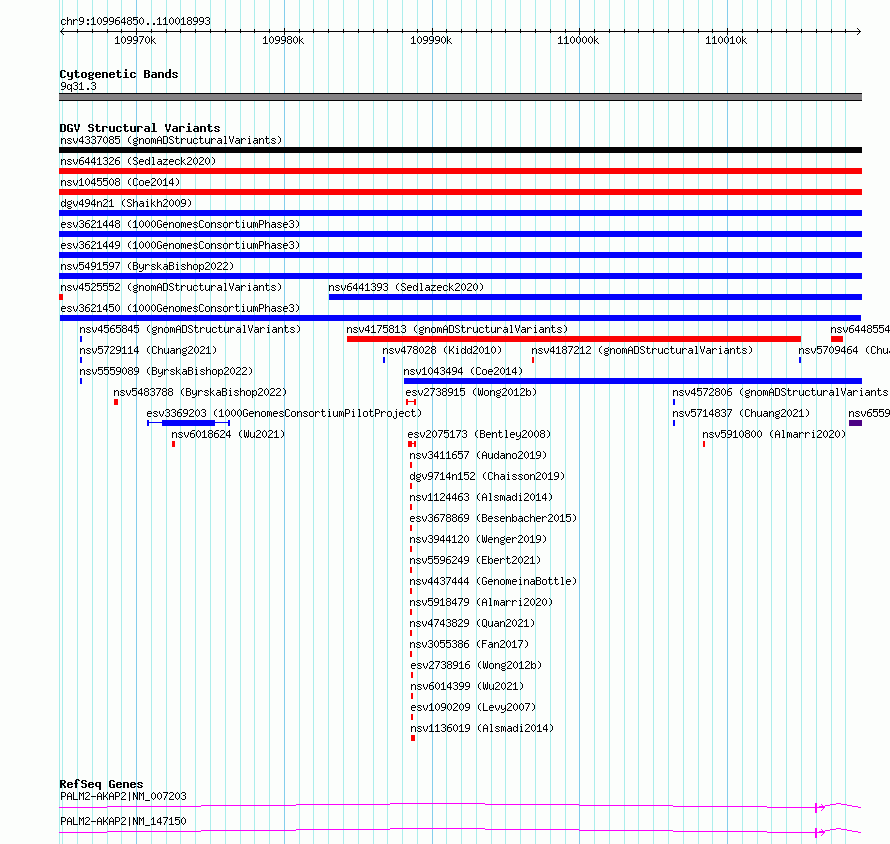Open nsv4437444 (GenomeinaBottle) label

pos(493,581)
